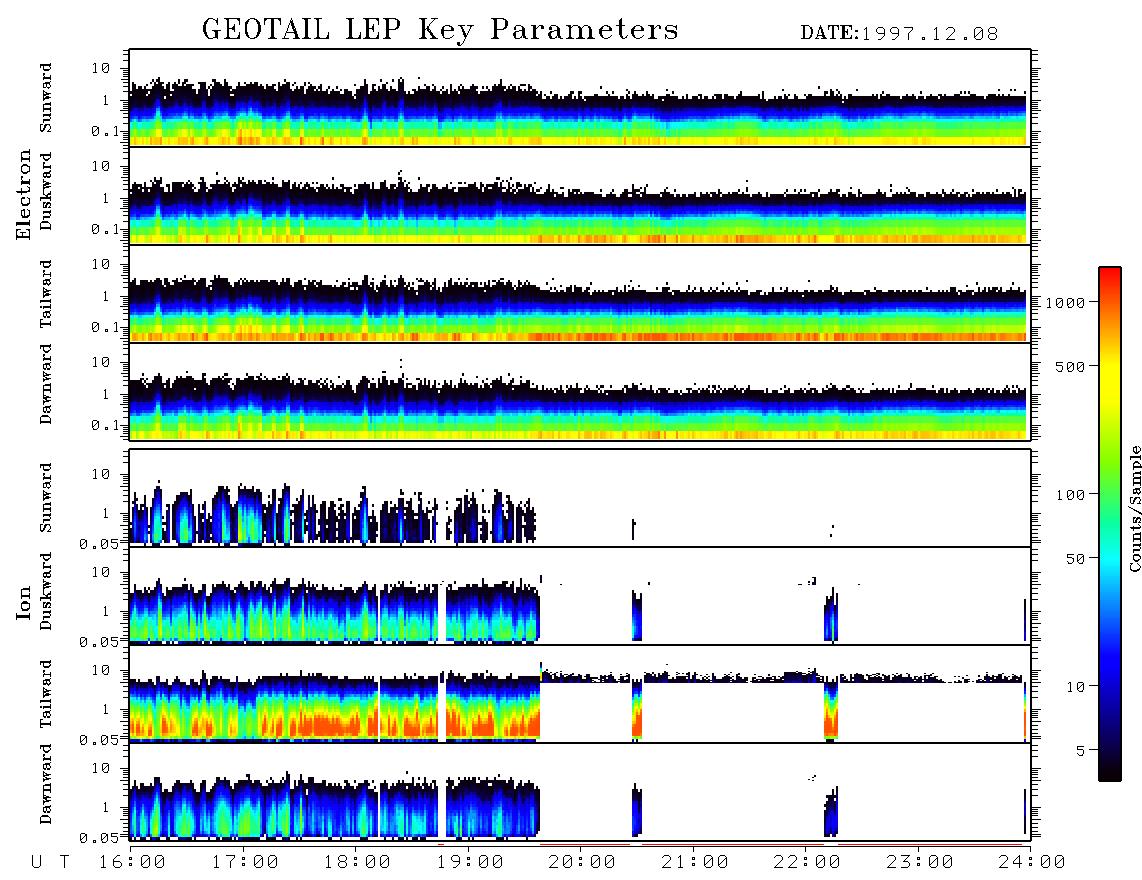Select the Electron Tailward panel label
The height and width of the screenshot is (880, 1142).
46,294
